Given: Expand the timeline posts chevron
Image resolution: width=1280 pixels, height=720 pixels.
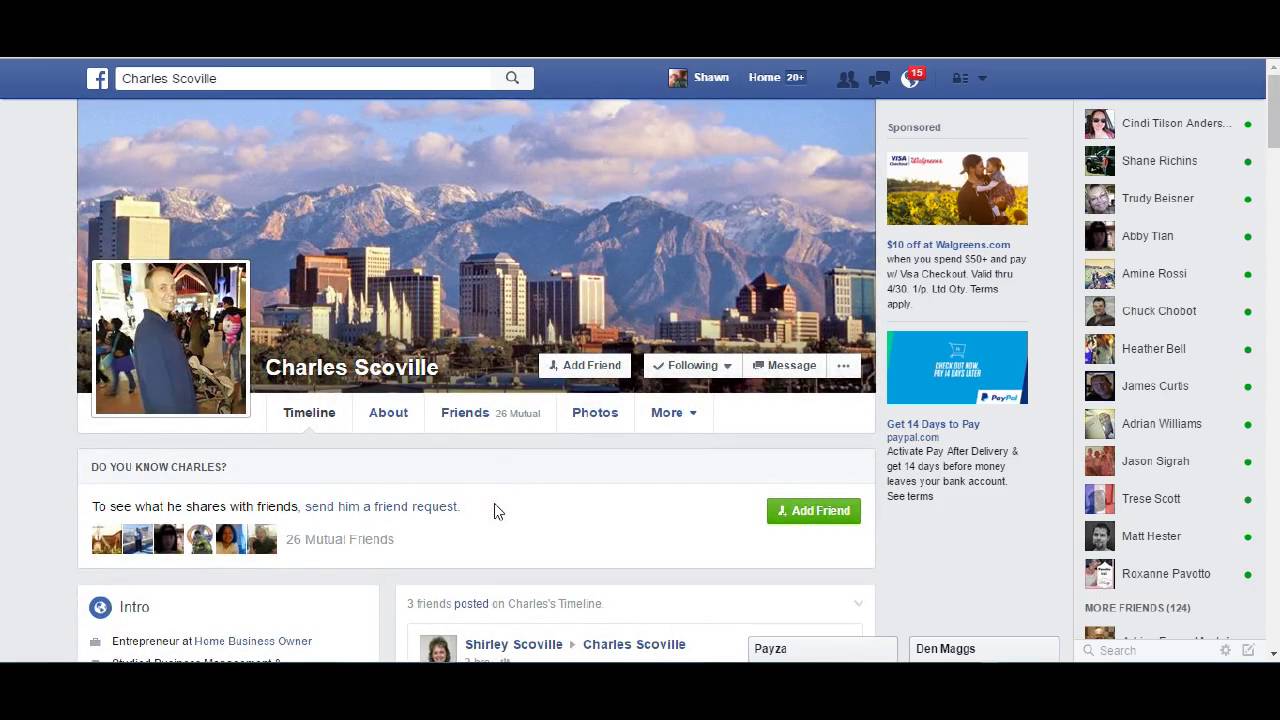Looking at the screenshot, I should click(x=858, y=603).
